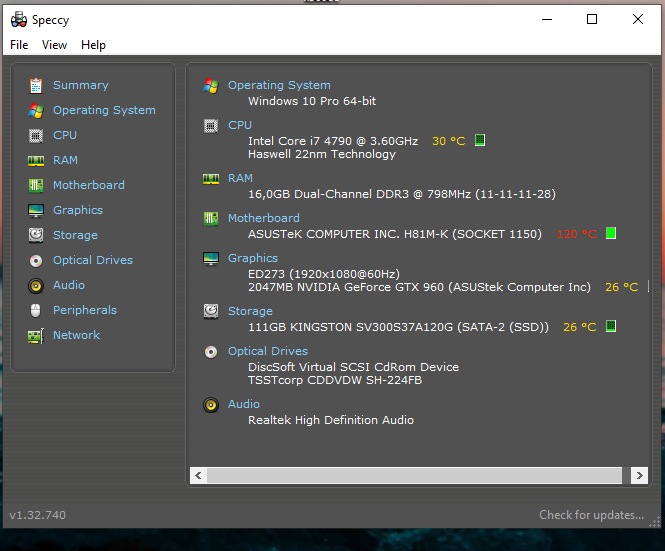Viewport: 665px width, 551px height.
Task: Click the storage temperature indicator square
Action: click(x=611, y=326)
